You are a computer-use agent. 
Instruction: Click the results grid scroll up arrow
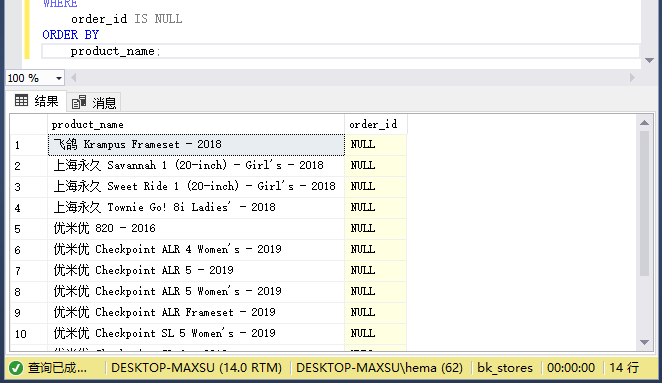tap(644, 123)
